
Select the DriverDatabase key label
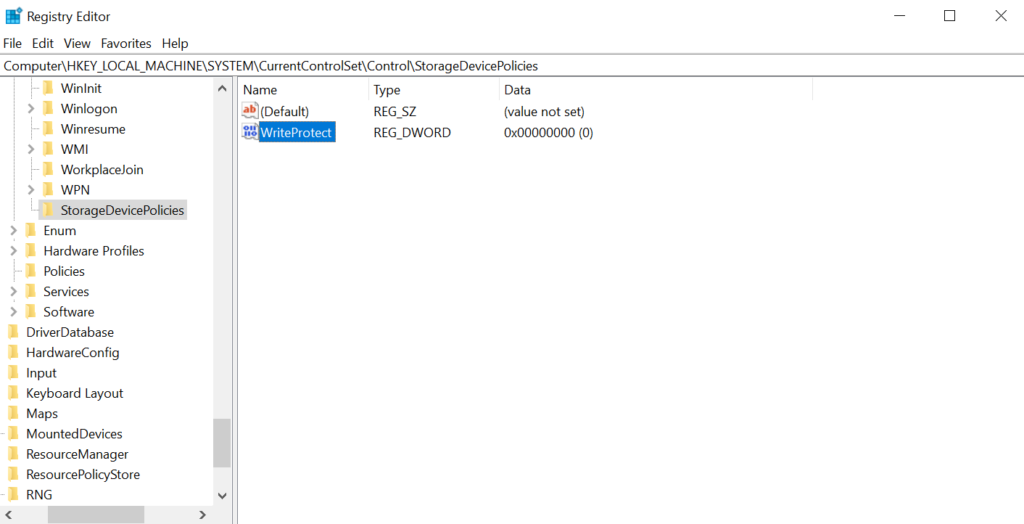pyautogui.click(x=70, y=332)
